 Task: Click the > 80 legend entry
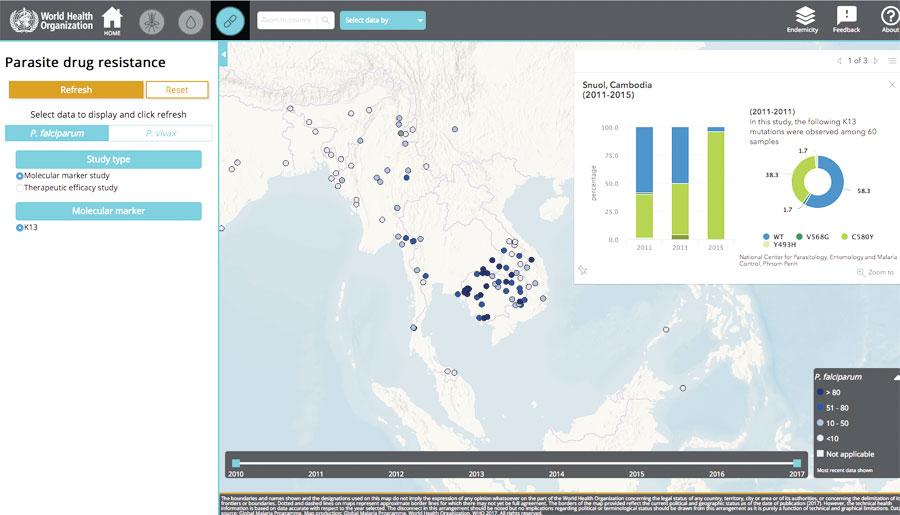(829, 393)
